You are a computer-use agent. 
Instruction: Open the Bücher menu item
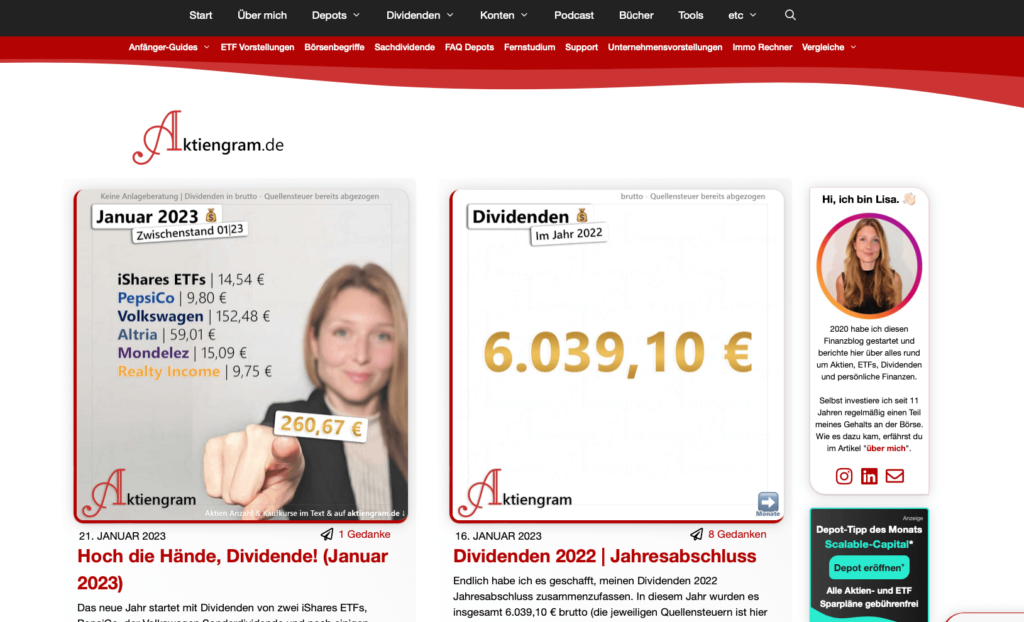[636, 15]
